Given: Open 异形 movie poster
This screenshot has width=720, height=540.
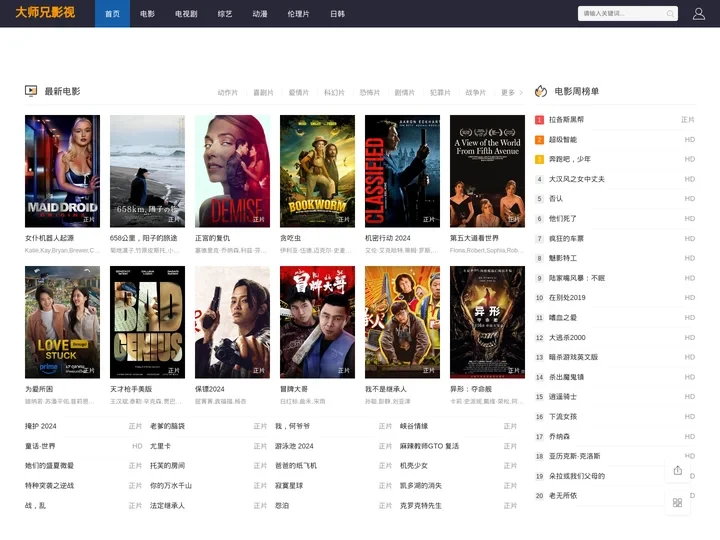Looking at the screenshot, I should [x=487, y=322].
